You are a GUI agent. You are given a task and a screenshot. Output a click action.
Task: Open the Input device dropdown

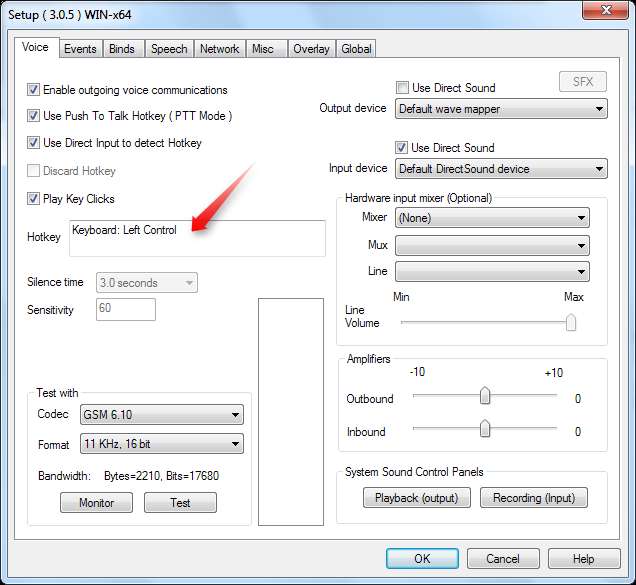pos(501,169)
